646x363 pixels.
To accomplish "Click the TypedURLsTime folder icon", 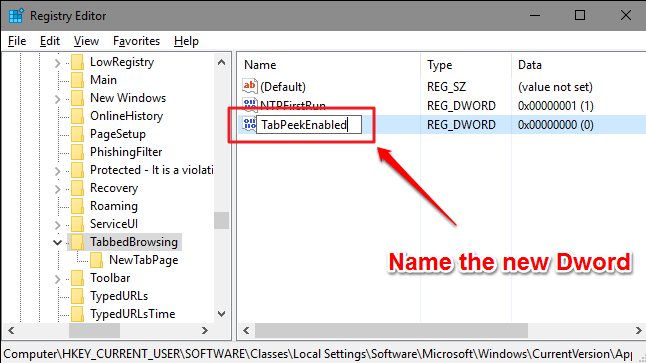I will 77,314.
